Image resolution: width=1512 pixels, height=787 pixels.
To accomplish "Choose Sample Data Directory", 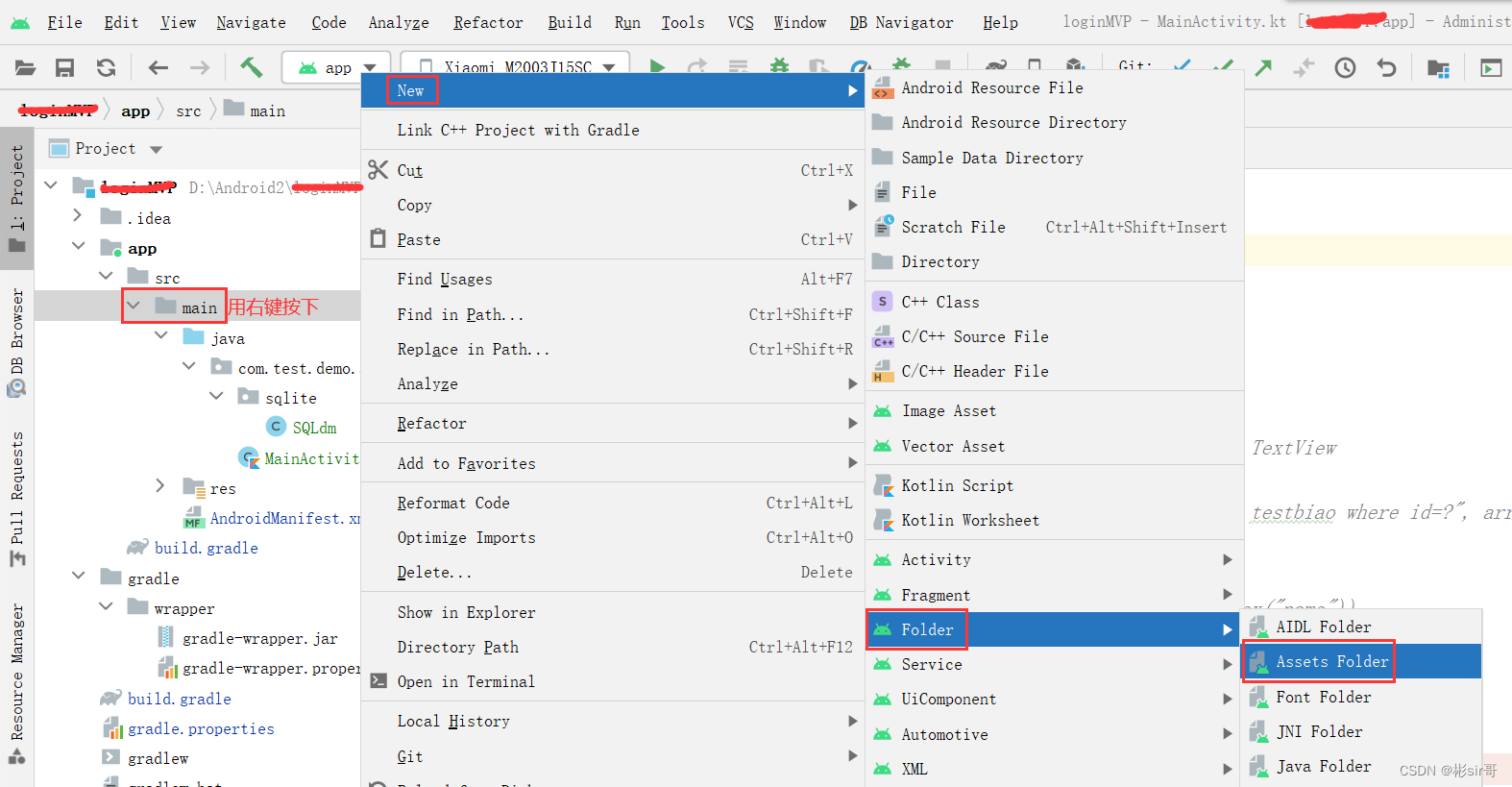I will click(1055, 158).
